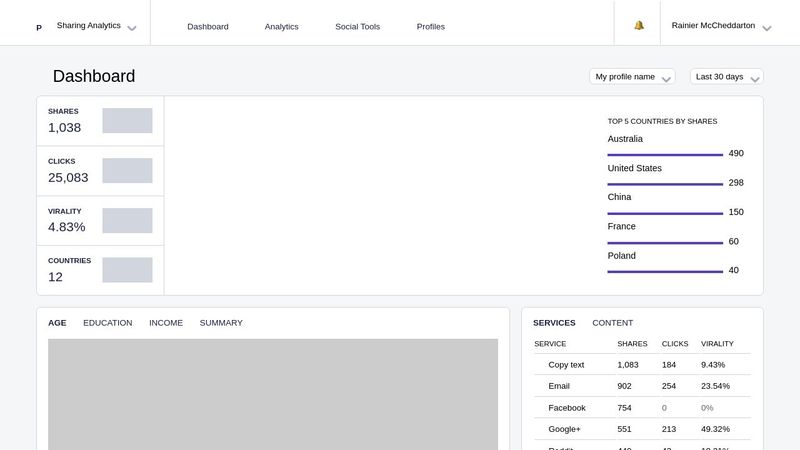Switch to the Content tab
This screenshot has height=450, width=800.
pyautogui.click(x=612, y=323)
